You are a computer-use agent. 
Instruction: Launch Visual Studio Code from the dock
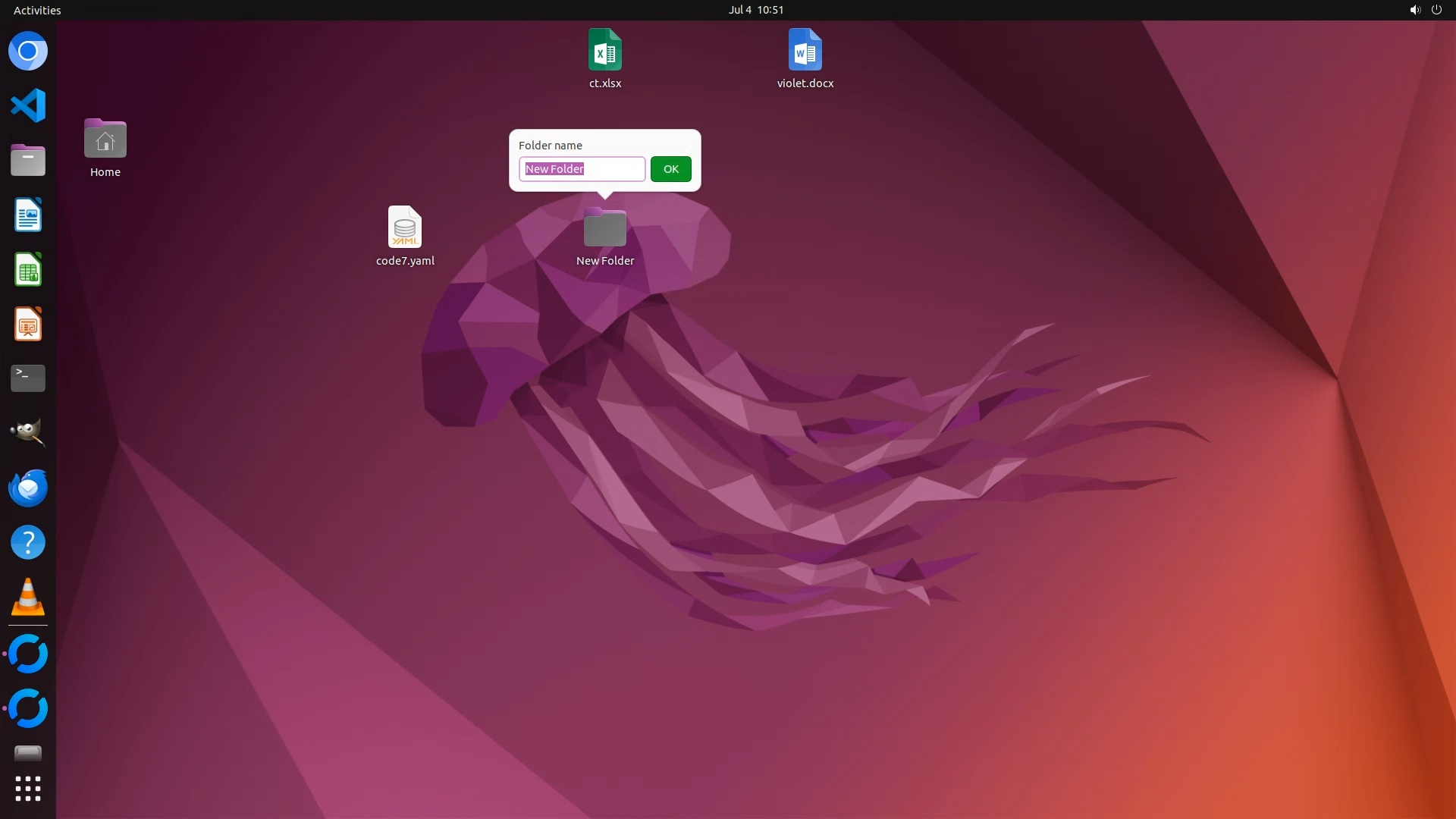point(28,105)
